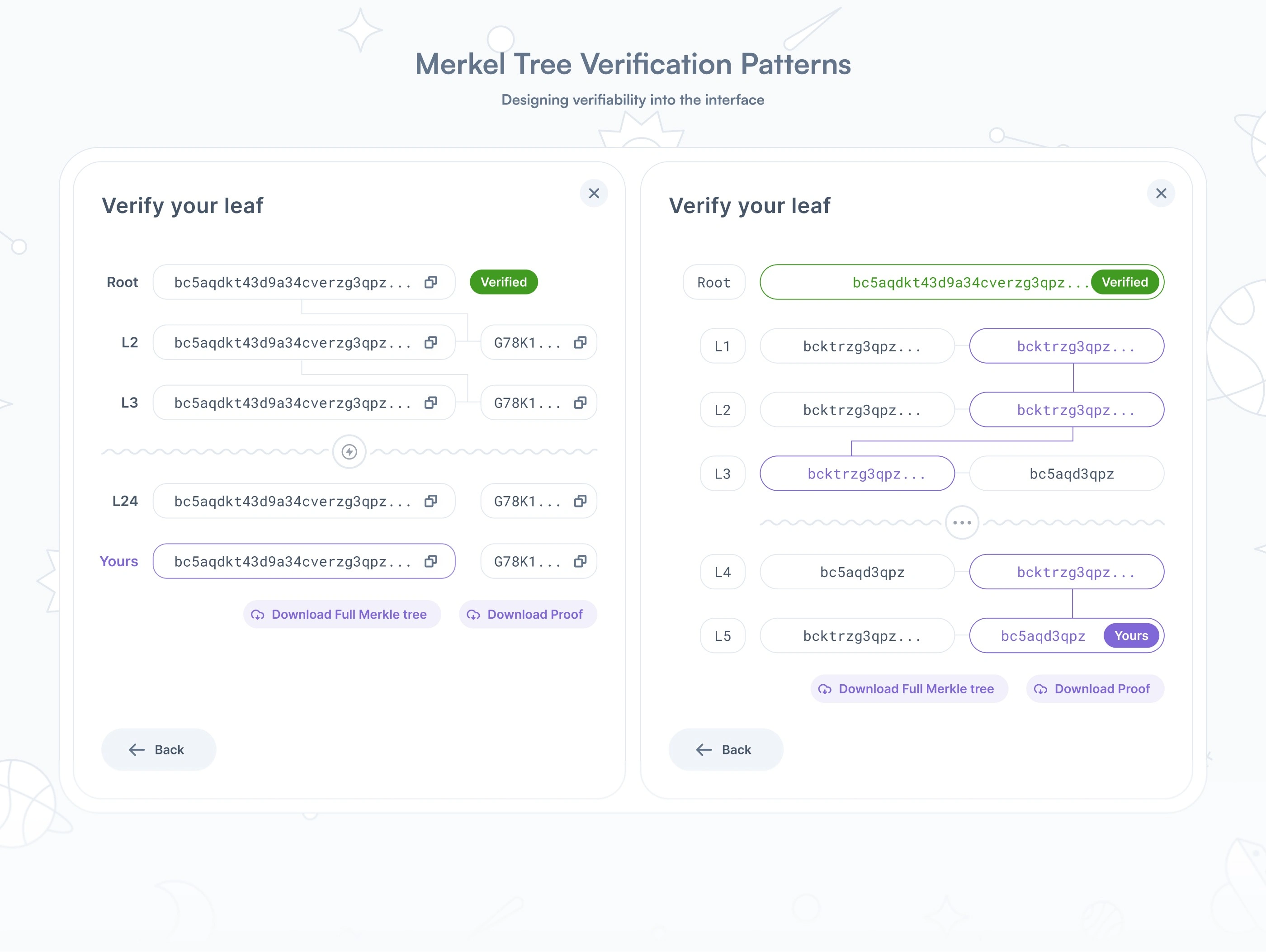
Task: Copy the L24 main hash value
Action: click(430, 502)
